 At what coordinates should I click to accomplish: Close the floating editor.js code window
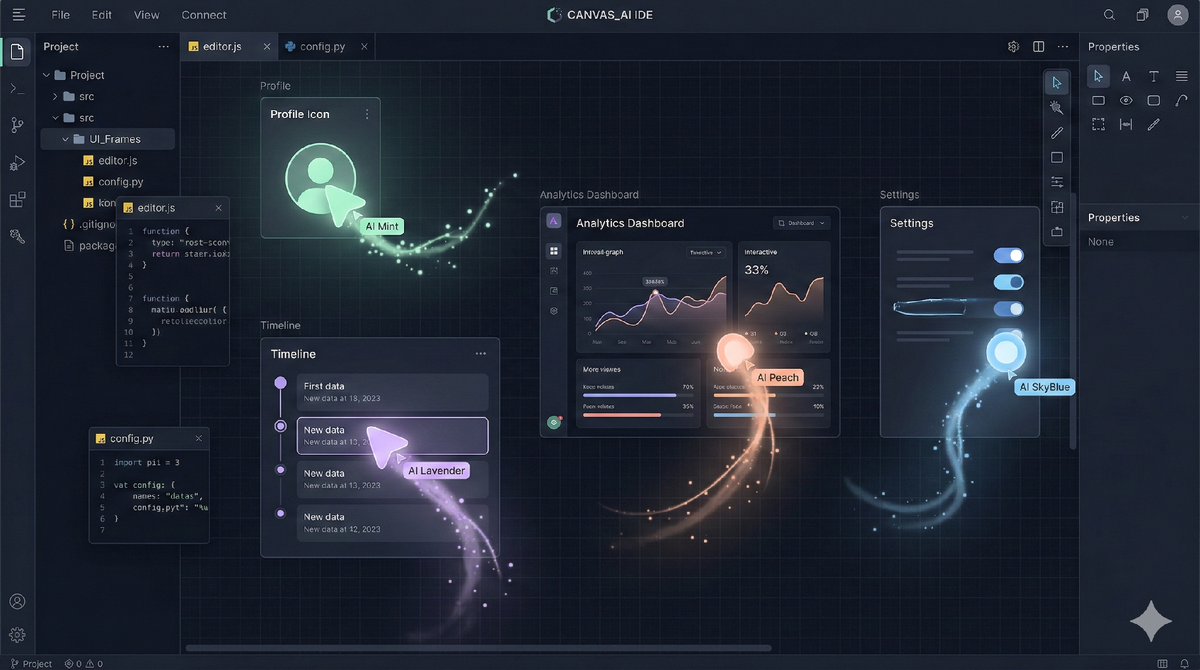[219, 208]
